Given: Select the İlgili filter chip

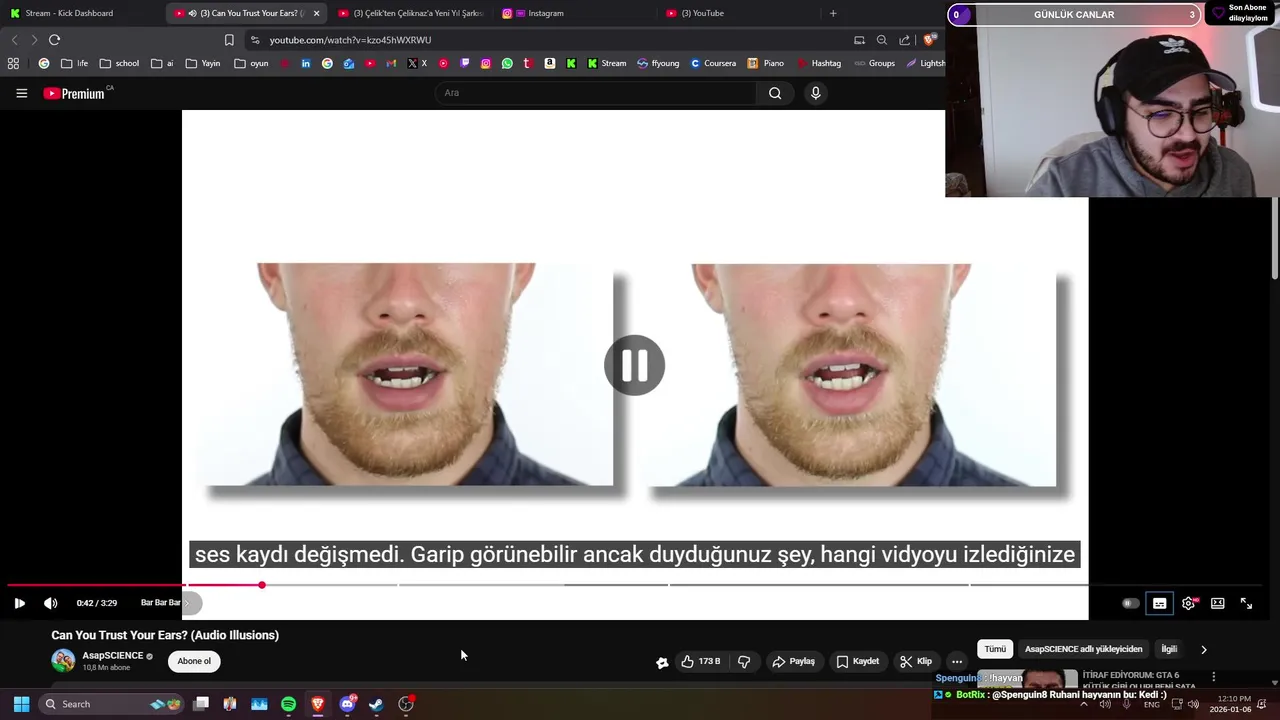Looking at the screenshot, I should 1169,649.
